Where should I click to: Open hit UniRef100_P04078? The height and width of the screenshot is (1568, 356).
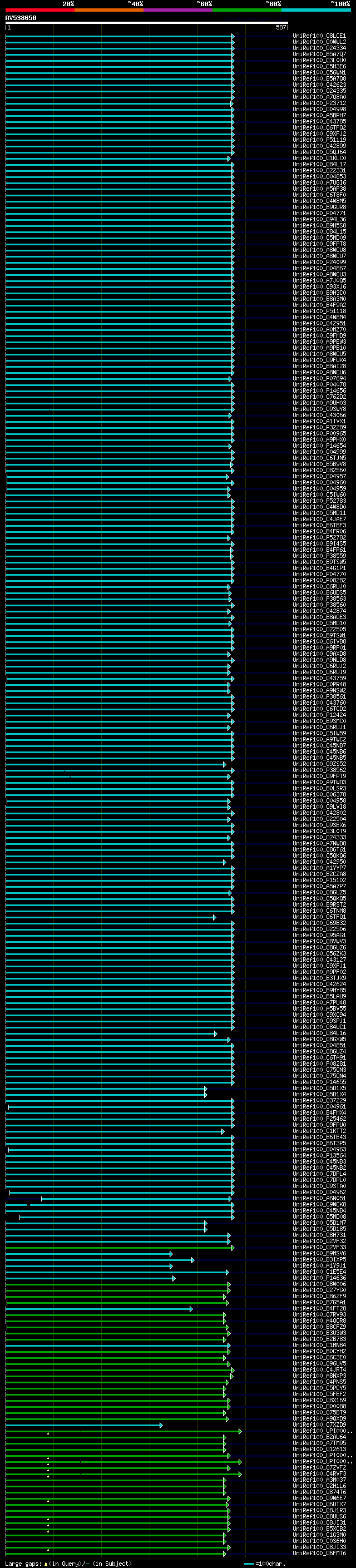(x=319, y=385)
